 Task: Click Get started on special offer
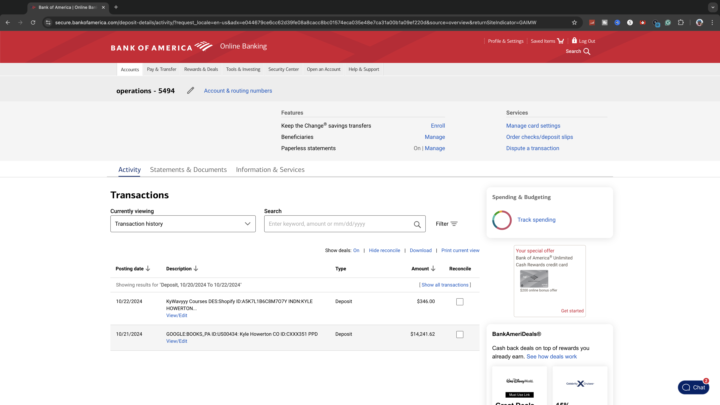pos(572,311)
